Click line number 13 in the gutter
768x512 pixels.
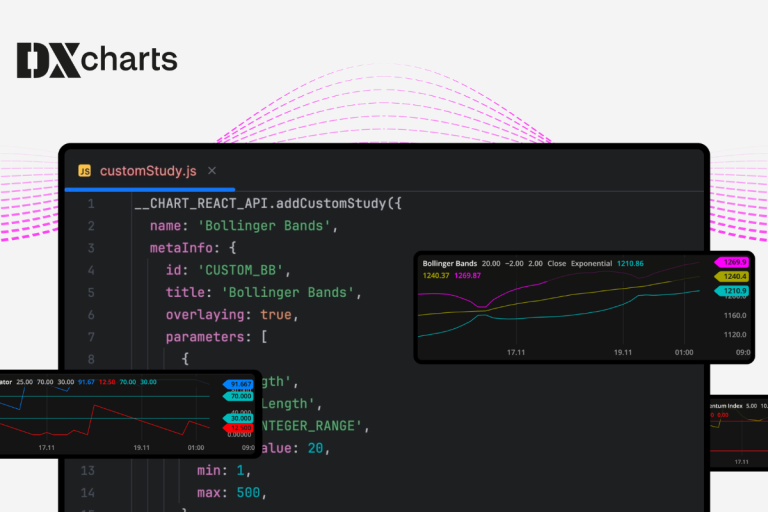[88, 471]
